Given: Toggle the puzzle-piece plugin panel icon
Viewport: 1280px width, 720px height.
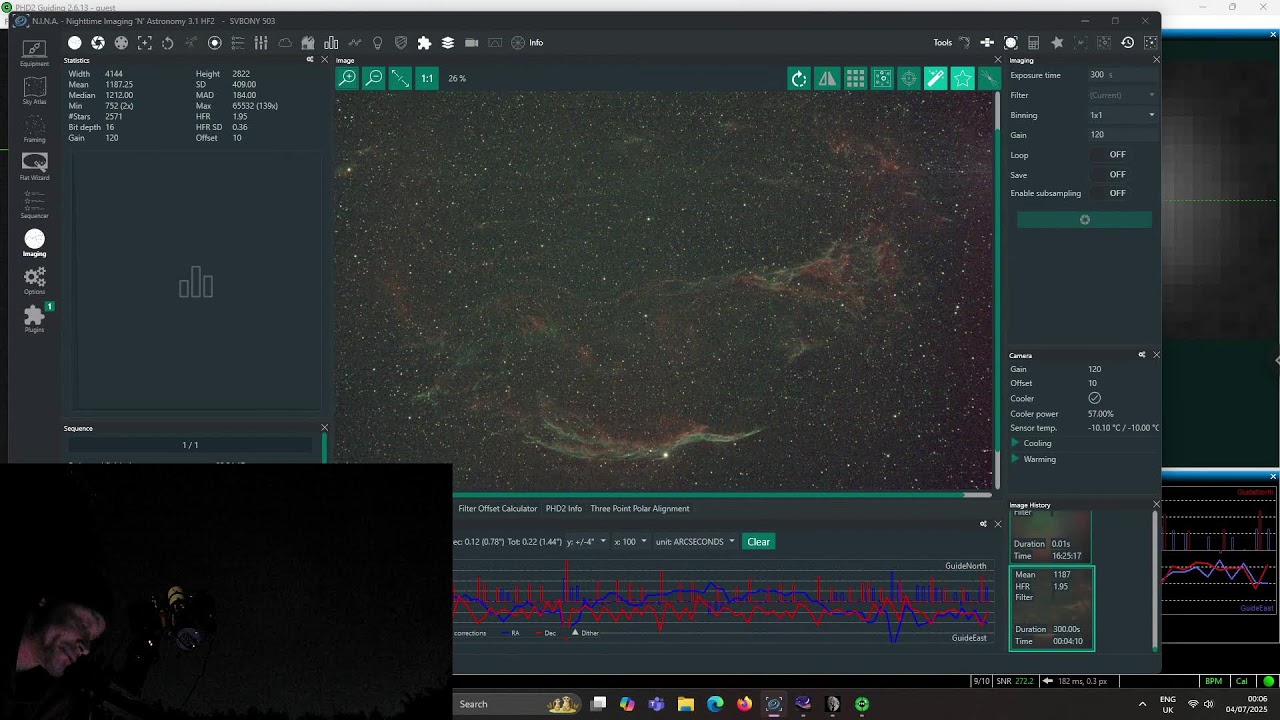Looking at the screenshot, I should pos(424,43).
